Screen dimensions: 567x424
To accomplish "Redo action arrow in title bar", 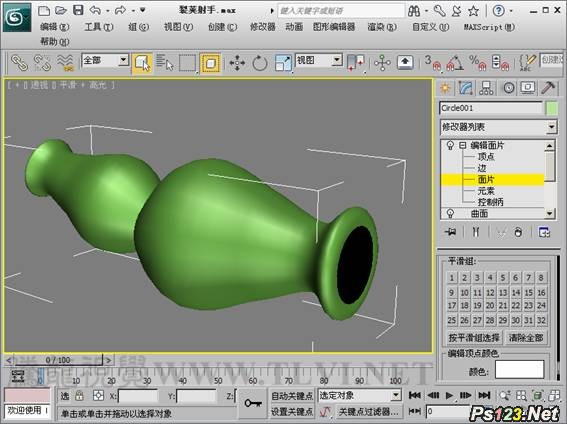I will pos(120,10).
